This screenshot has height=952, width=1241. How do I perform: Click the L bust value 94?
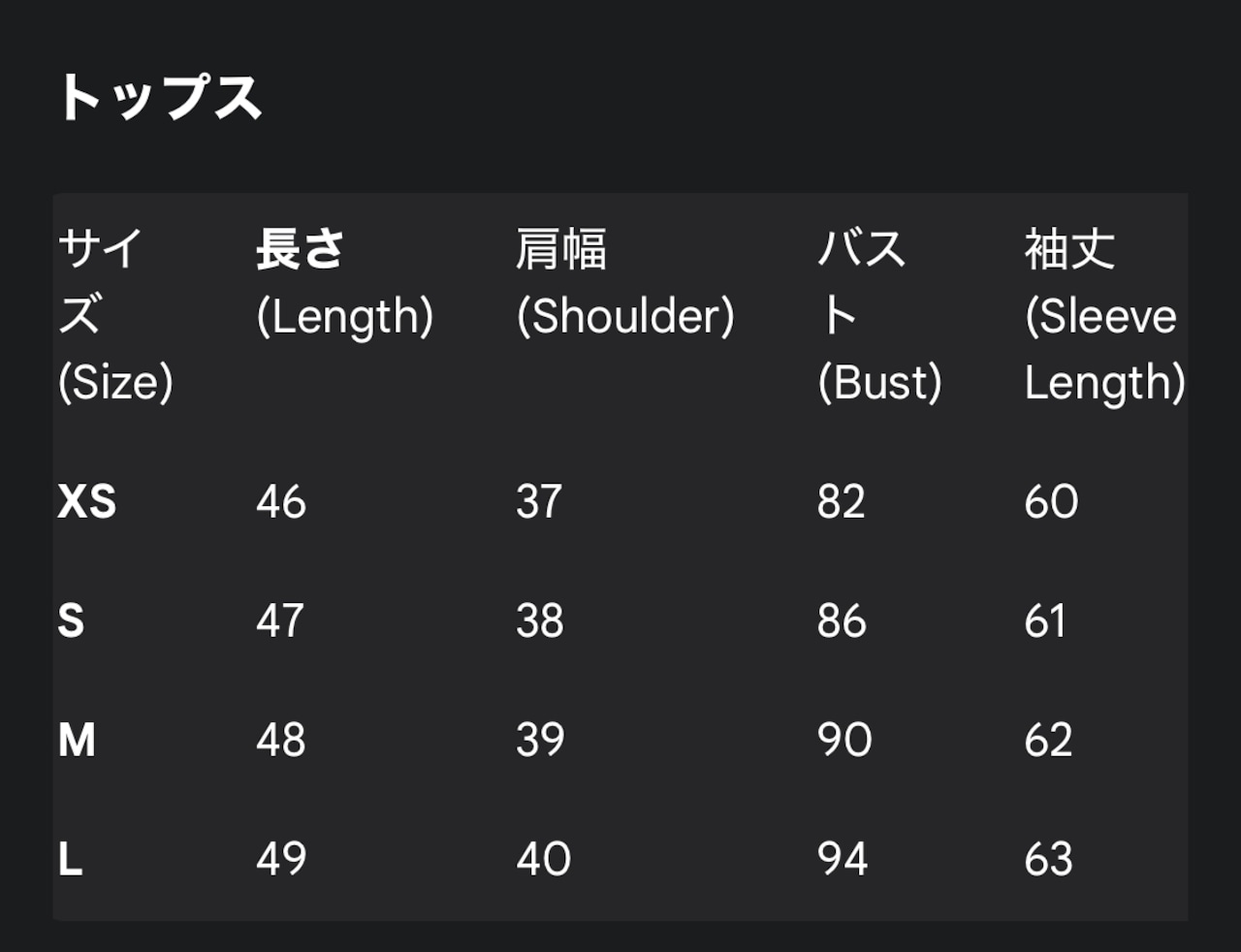point(843,860)
